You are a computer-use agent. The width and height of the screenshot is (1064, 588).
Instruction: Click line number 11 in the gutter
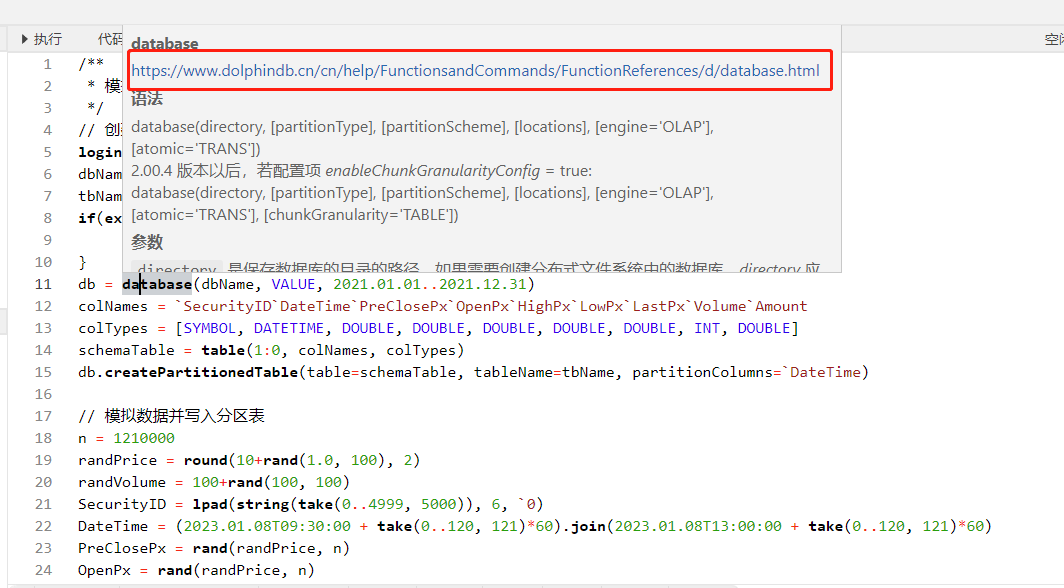click(x=42, y=284)
